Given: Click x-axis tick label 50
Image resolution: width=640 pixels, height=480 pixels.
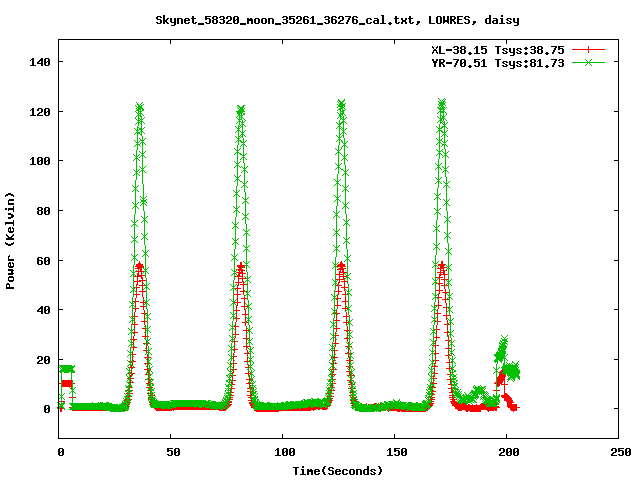Looking at the screenshot, I should pos(173,452).
